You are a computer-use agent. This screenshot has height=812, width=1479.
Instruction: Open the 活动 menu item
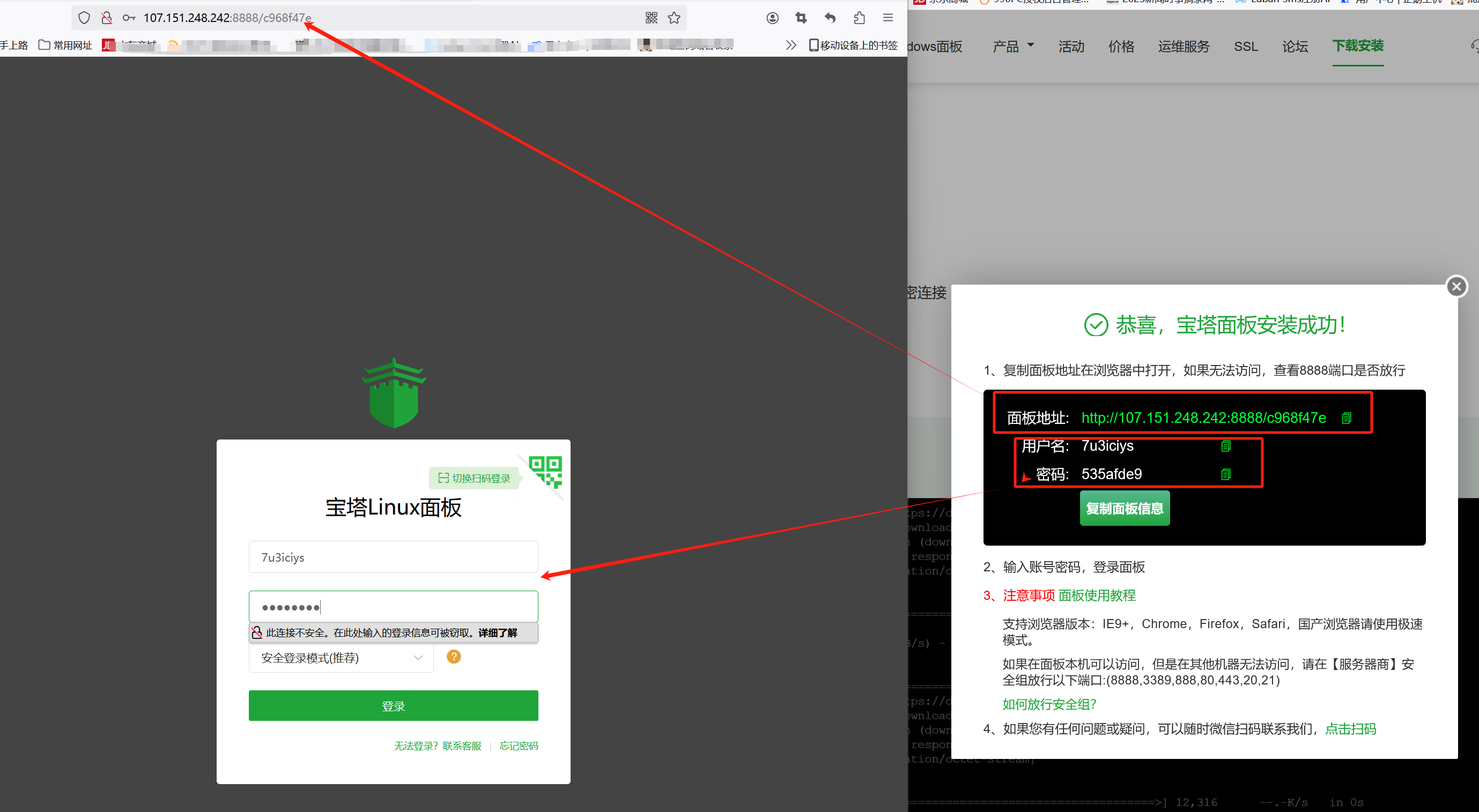1071,46
